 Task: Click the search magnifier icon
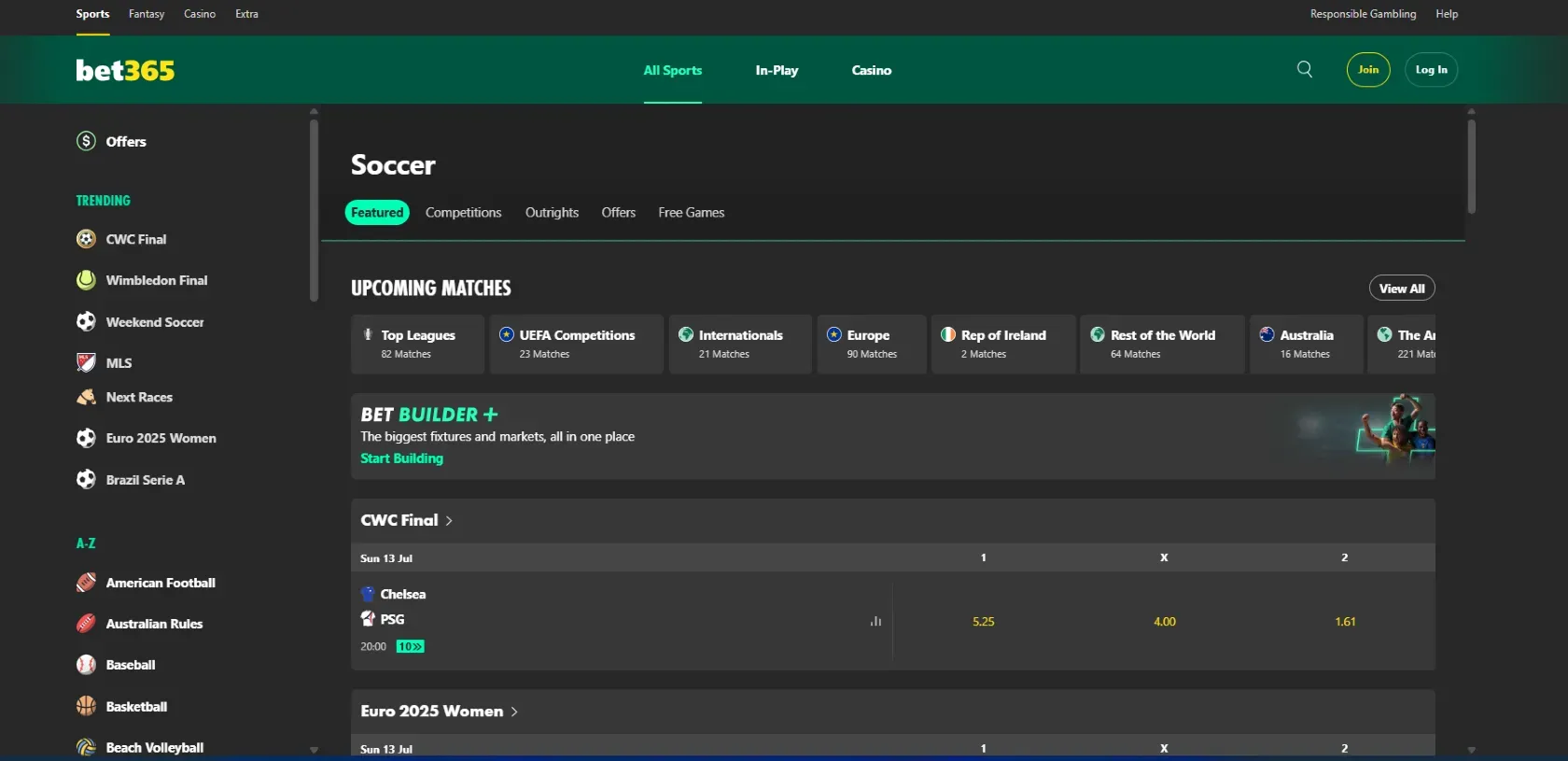coord(1305,69)
